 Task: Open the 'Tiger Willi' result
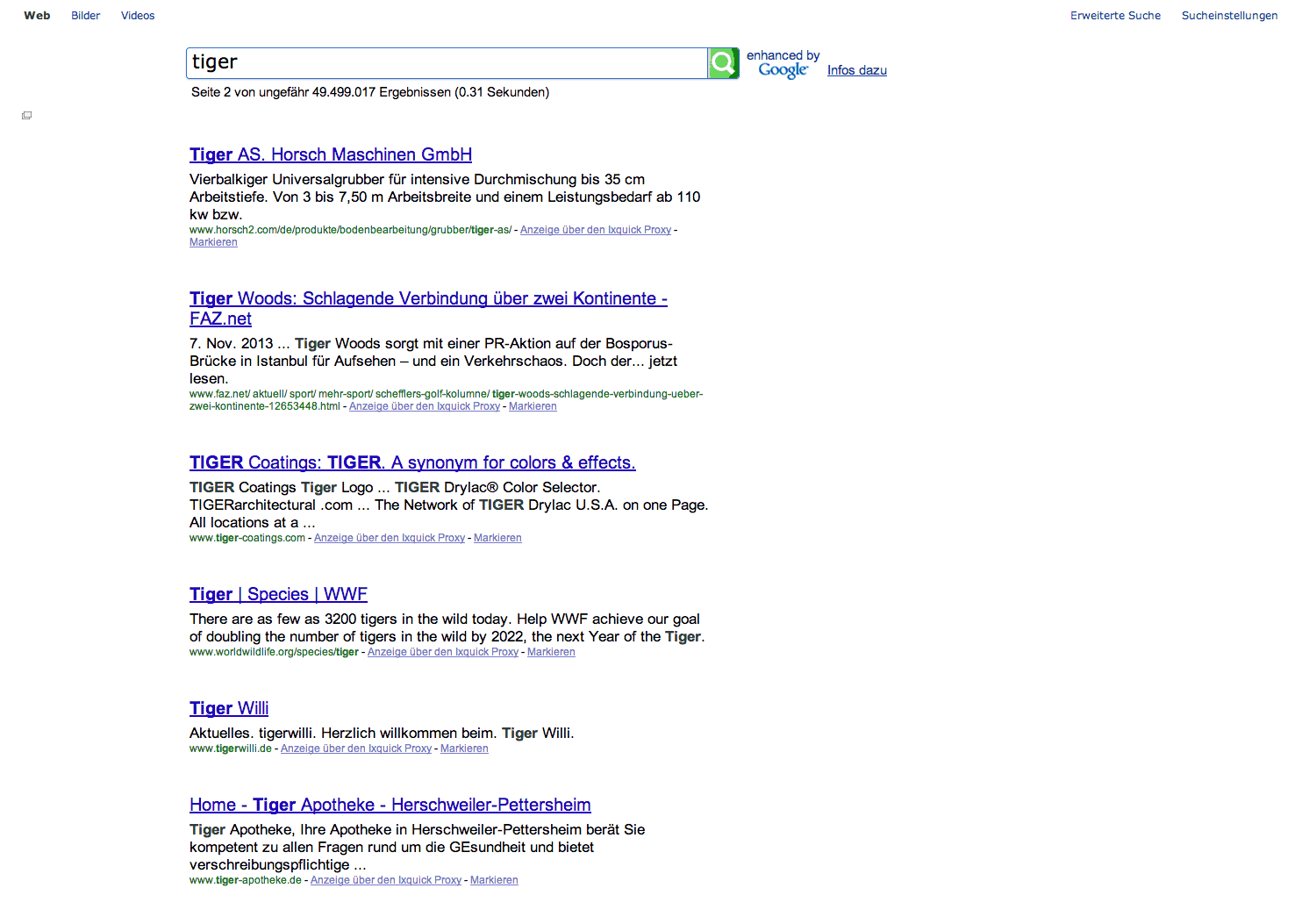(x=229, y=708)
